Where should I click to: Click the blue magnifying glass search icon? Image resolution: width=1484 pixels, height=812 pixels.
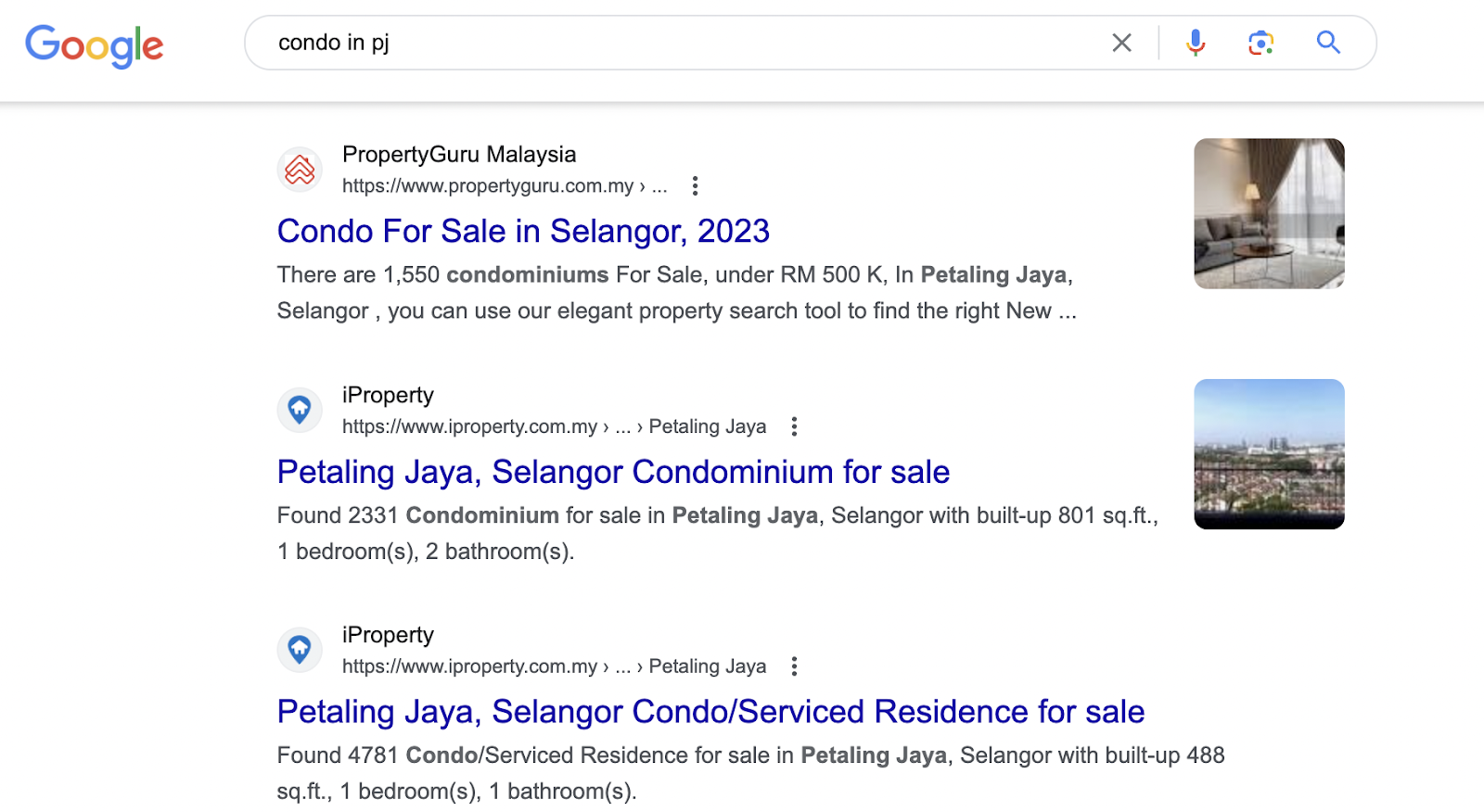point(1328,42)
